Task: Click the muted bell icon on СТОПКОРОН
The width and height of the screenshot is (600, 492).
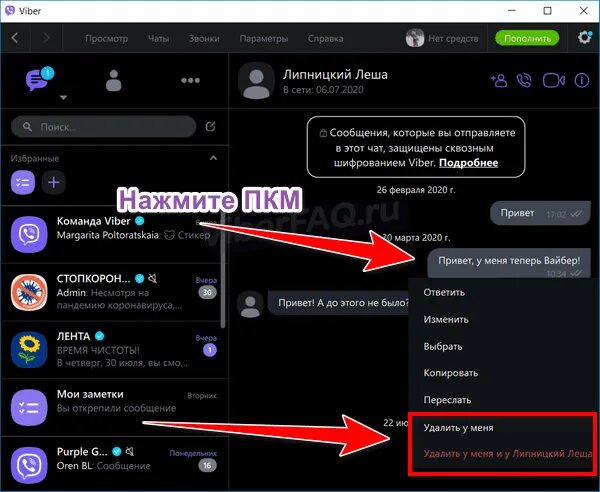Action: [152, 278]
